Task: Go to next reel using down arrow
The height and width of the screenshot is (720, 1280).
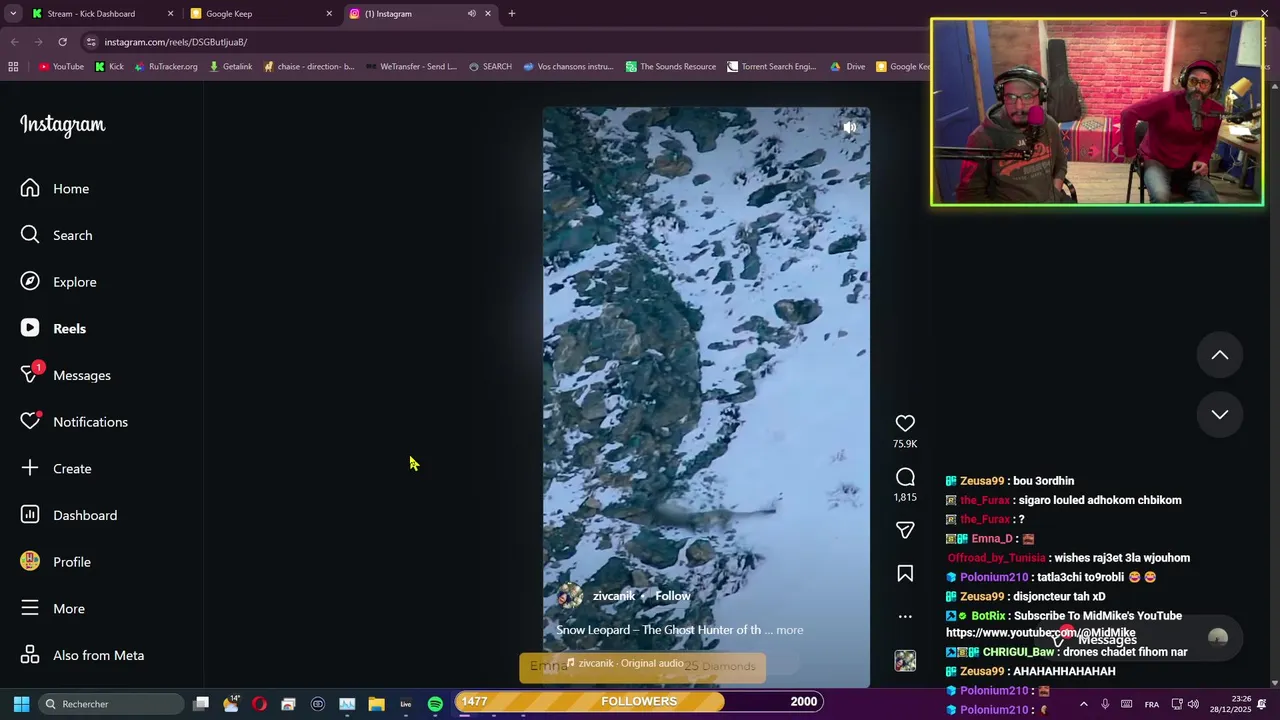Action: pos(1220,414)
